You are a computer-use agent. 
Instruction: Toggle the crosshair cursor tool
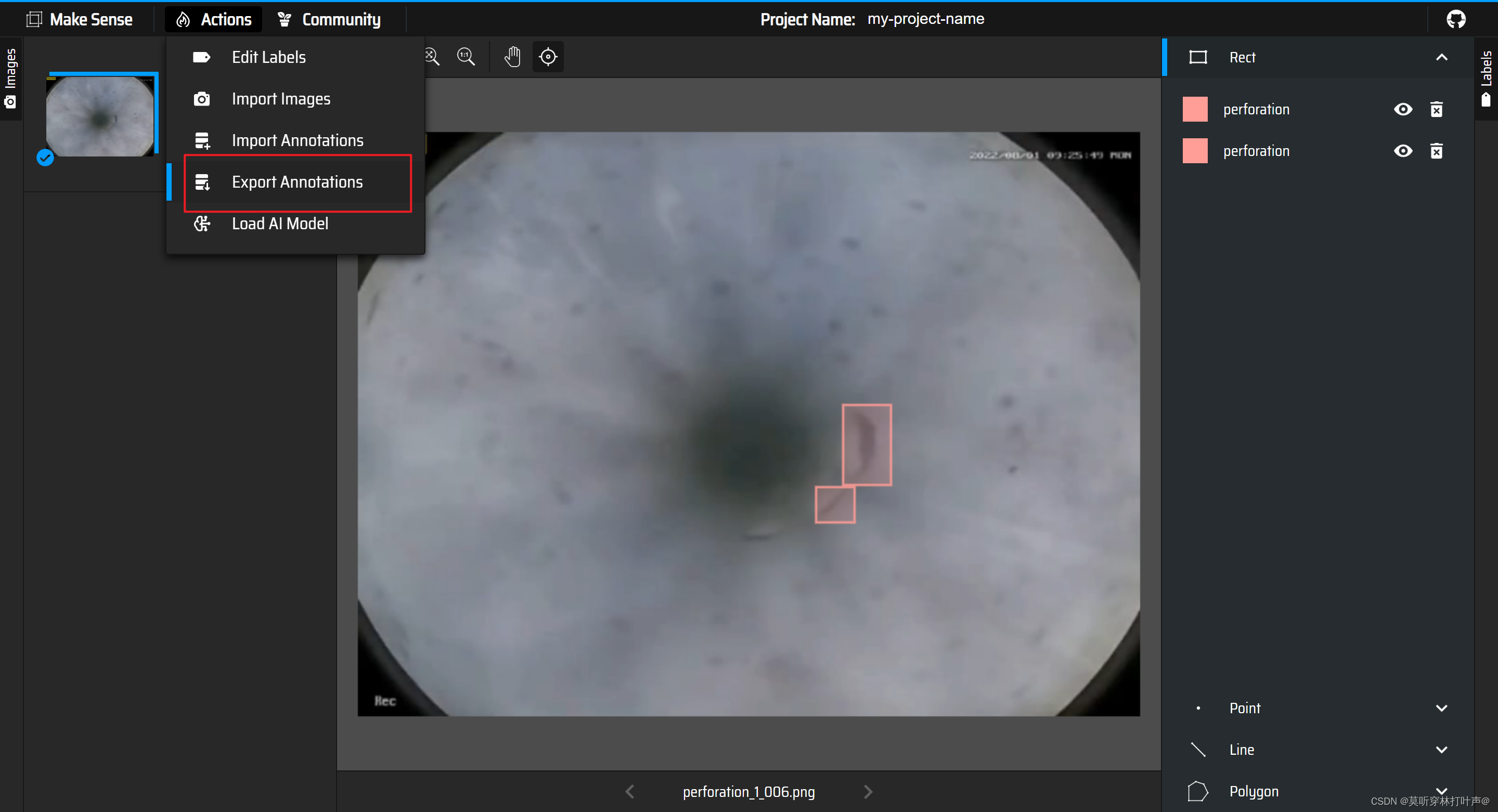click(548, 56)
